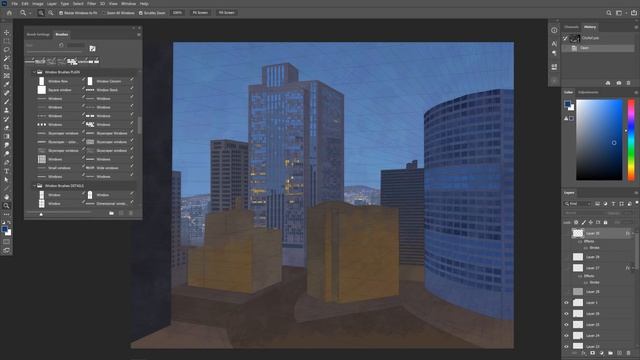
Task: Click the Home icon in the options bar
Action: pyautogui.click(x=9, y=13)
